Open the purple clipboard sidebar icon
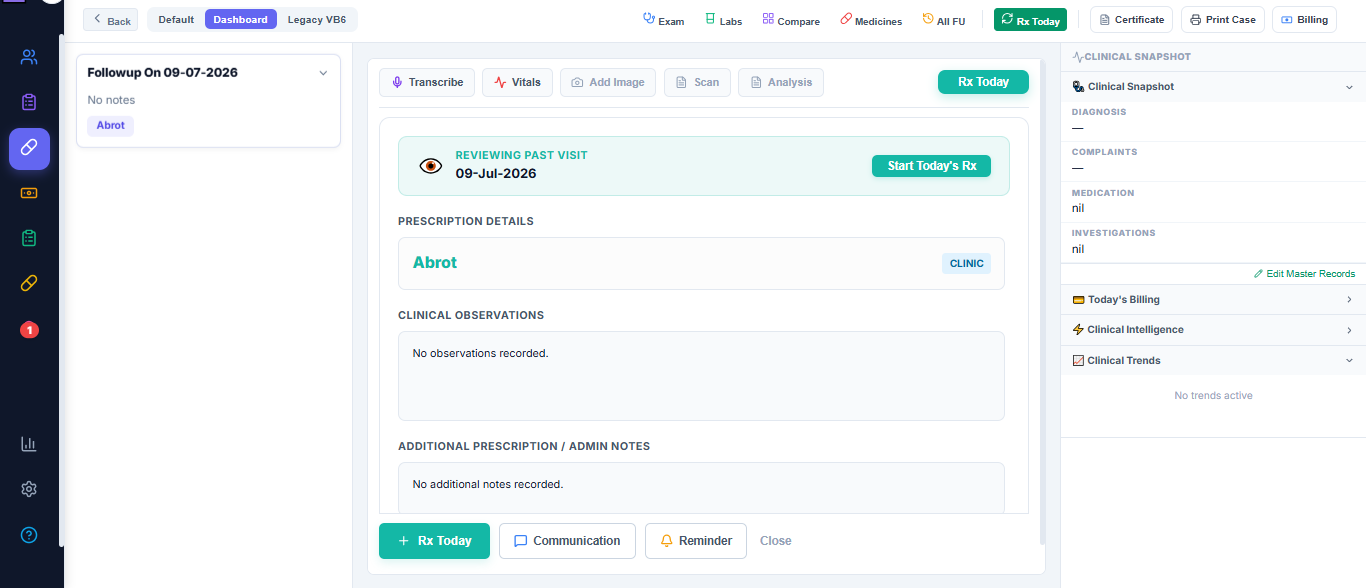Viewport: 1366px width, 588px height. coord(29,102)
